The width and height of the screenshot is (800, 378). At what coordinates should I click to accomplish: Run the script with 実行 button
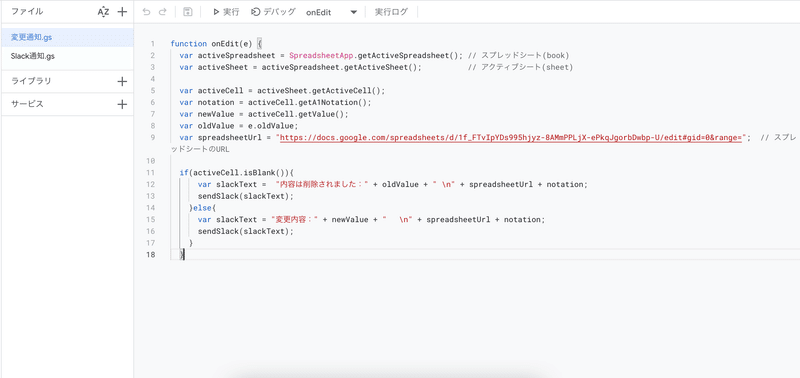tap(226, 12)
